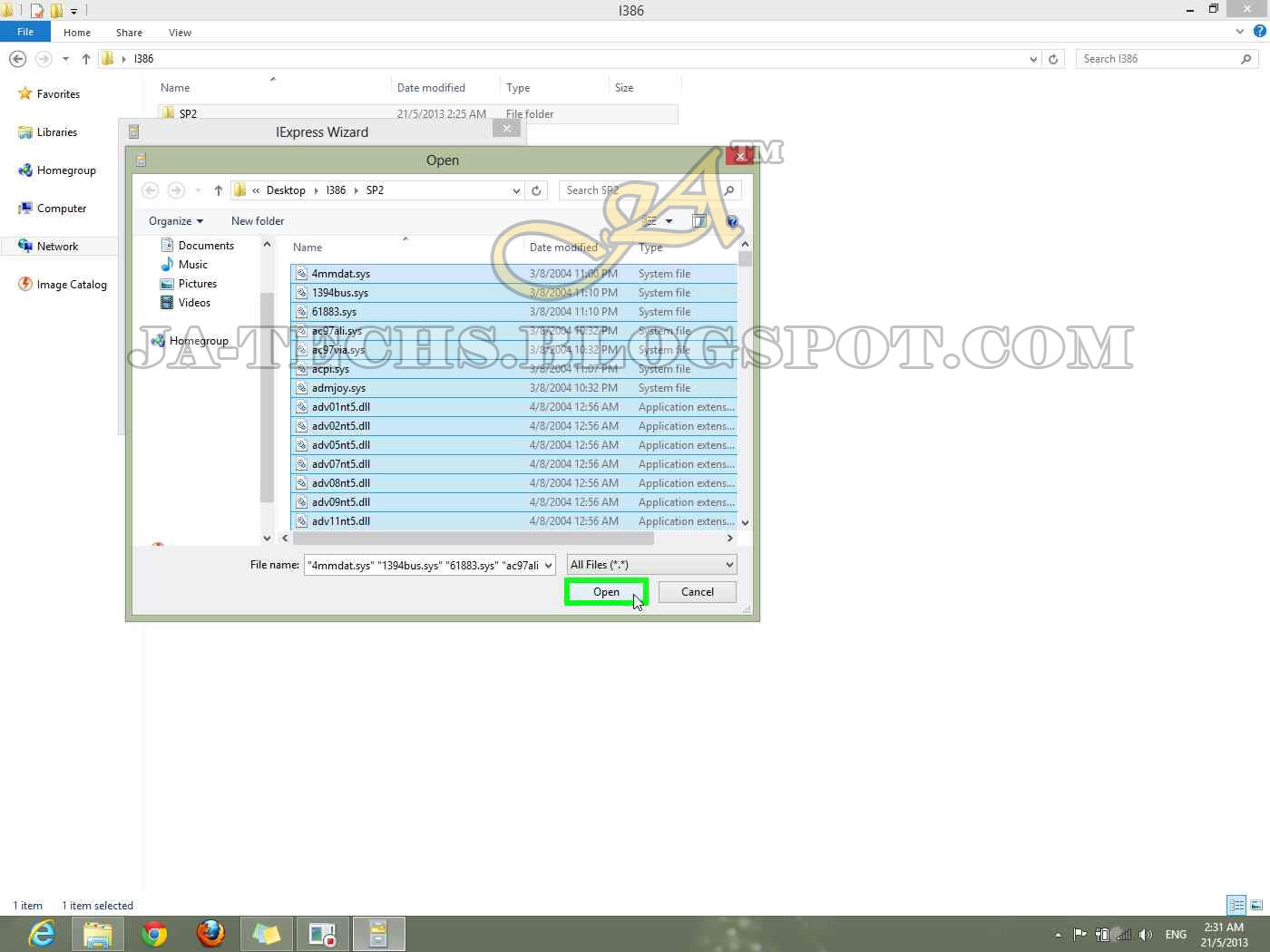The height and width of the screenshot is (952, 1270).
Task: Click Date modified column header to sort
Action: point(562,247)
